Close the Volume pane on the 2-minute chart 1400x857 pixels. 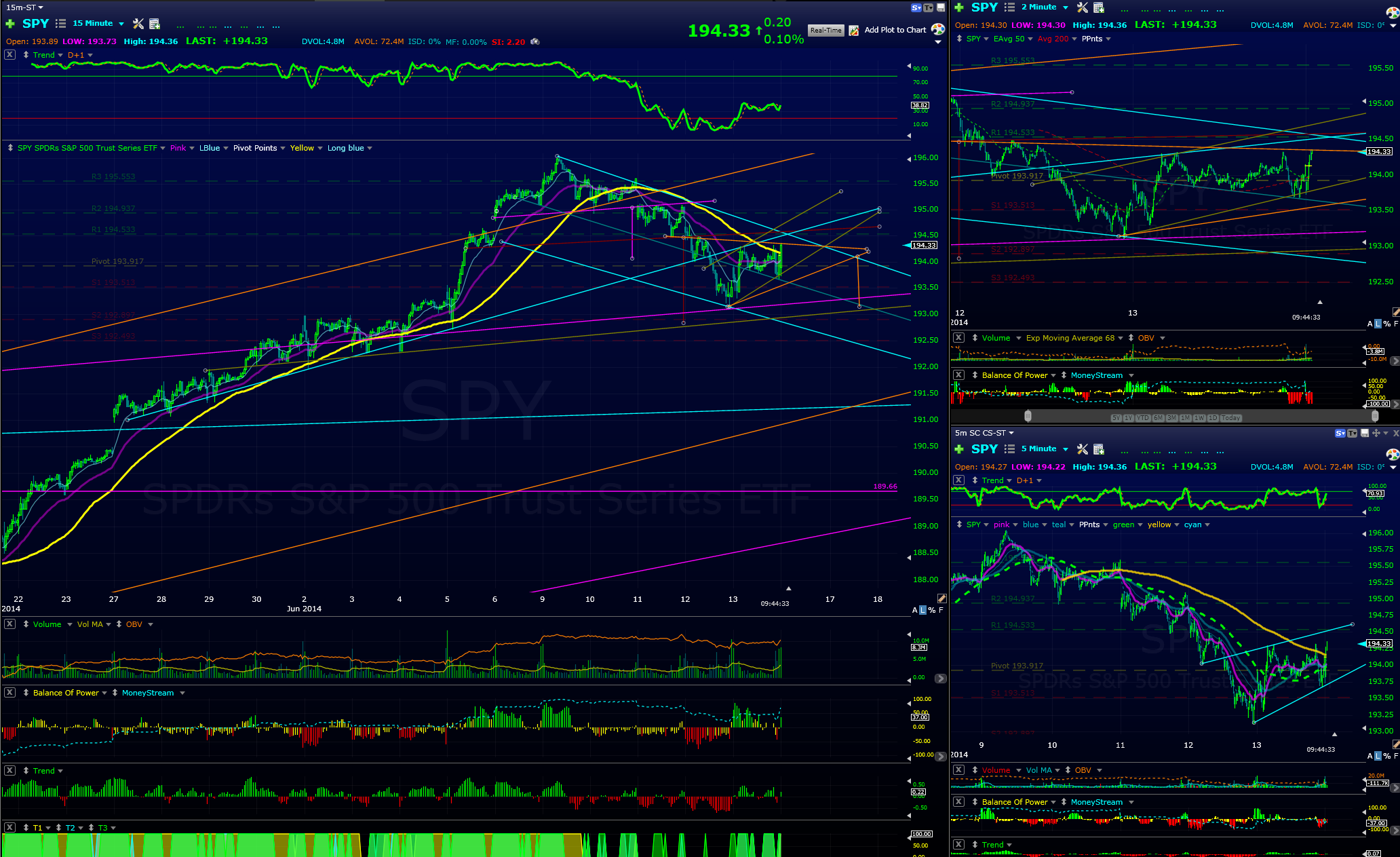click(958, 337)
